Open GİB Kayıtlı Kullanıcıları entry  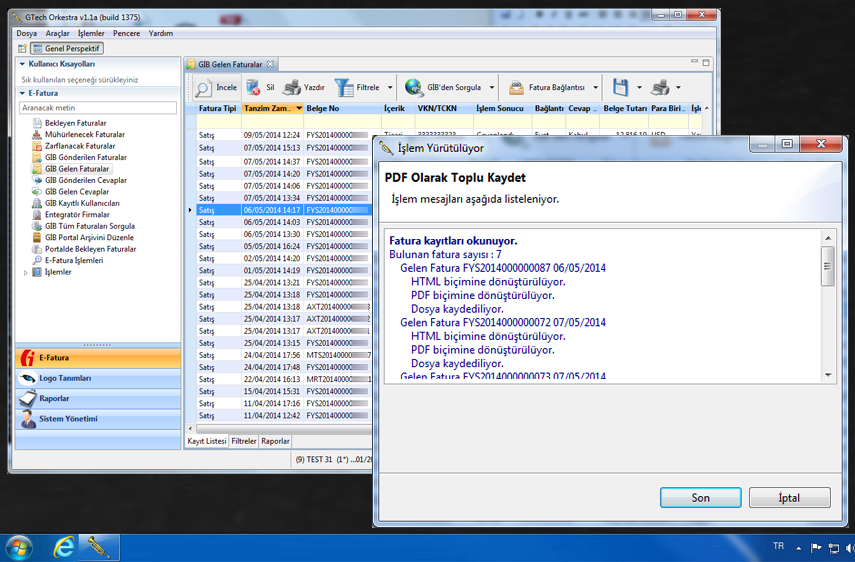click(x=82, y=203)
